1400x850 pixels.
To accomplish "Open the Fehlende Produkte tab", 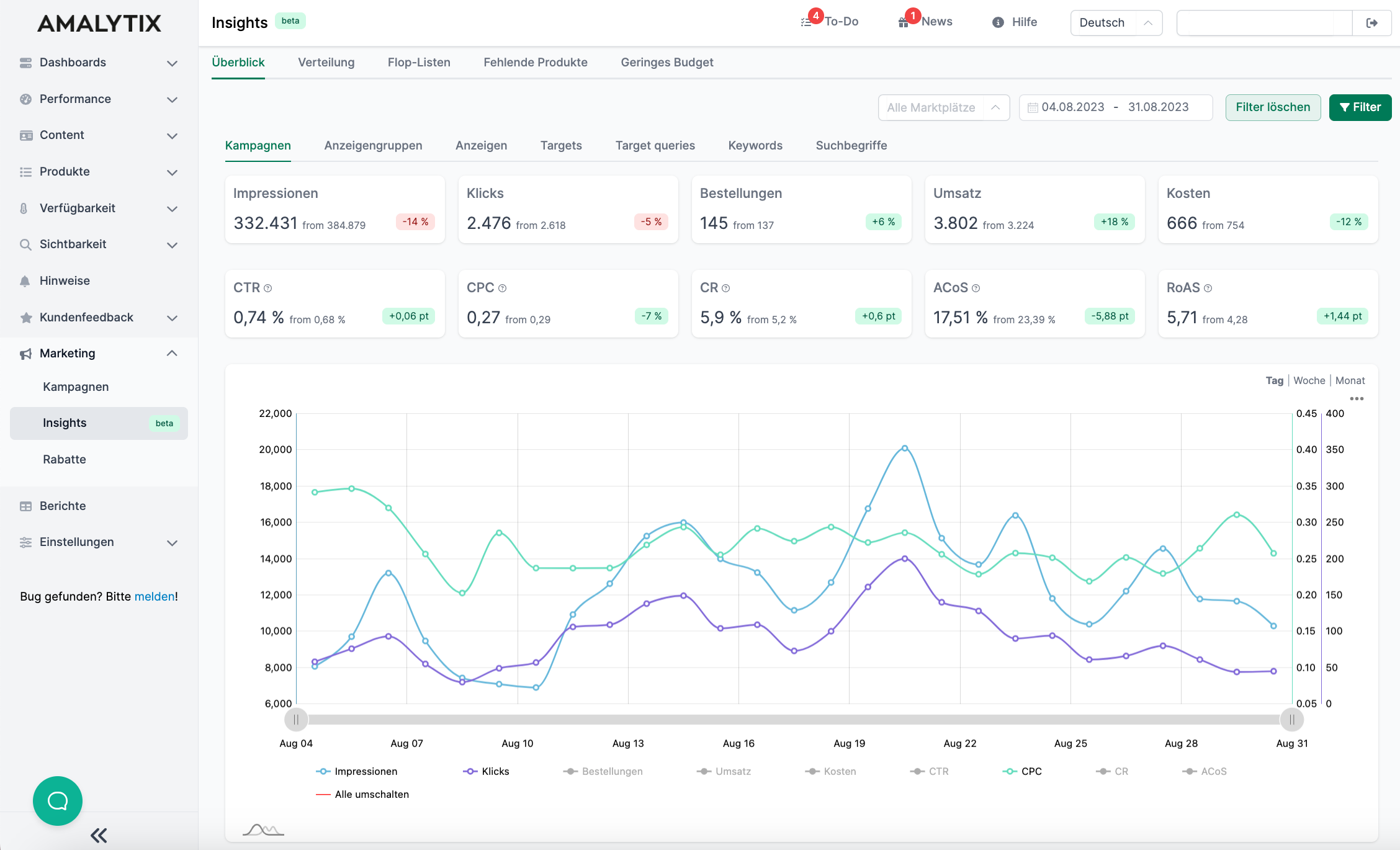I will point(535,63).
